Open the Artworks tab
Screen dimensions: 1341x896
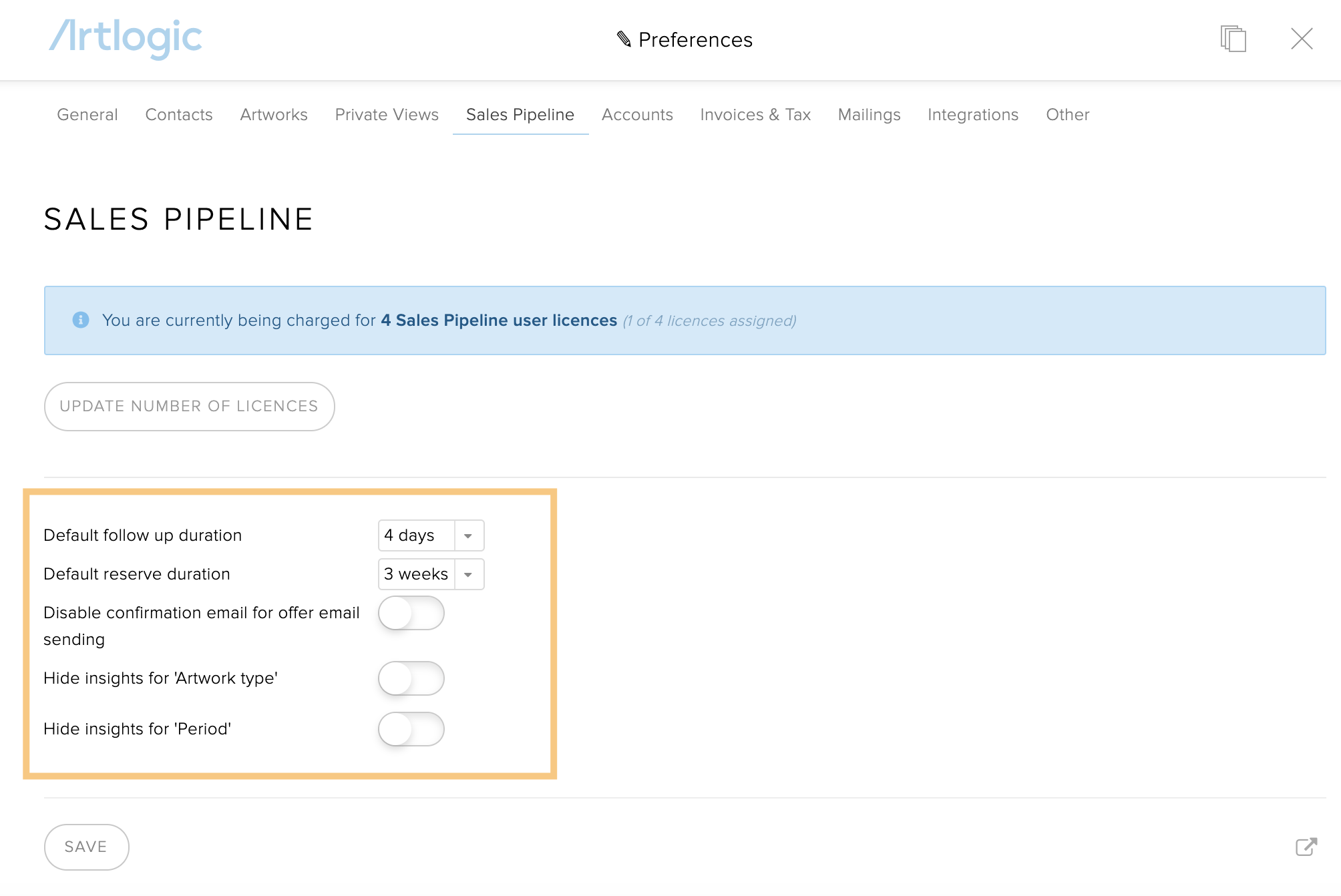(274, 115)
